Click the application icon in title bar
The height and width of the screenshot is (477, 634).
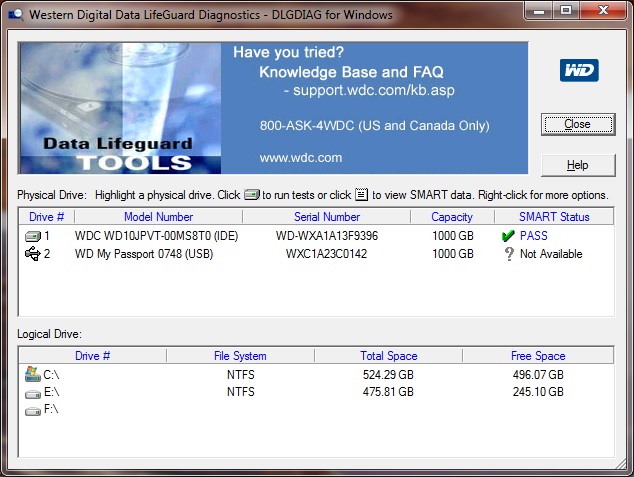pos(15,15)
